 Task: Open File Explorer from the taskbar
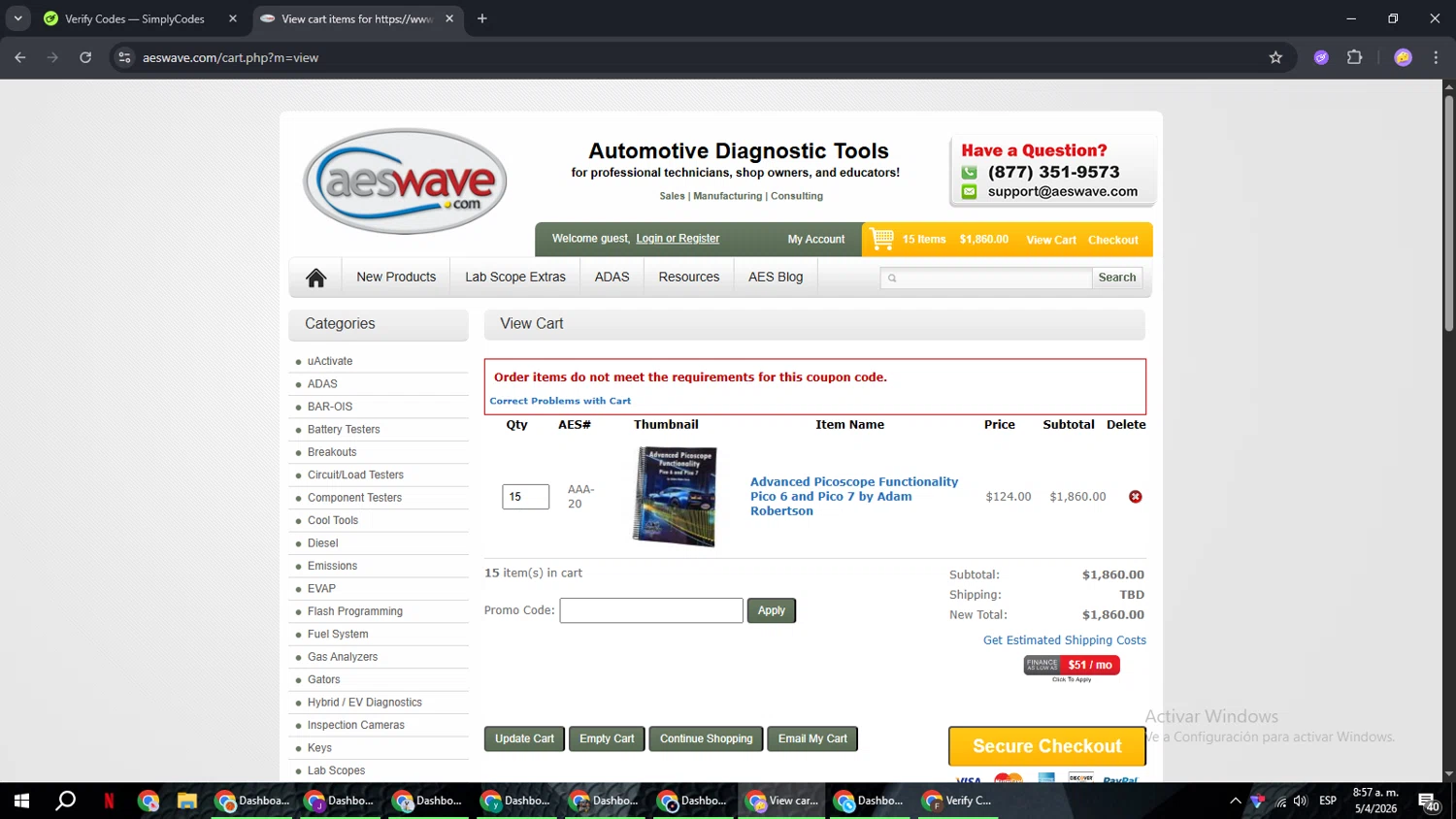(x=186, y=801)
